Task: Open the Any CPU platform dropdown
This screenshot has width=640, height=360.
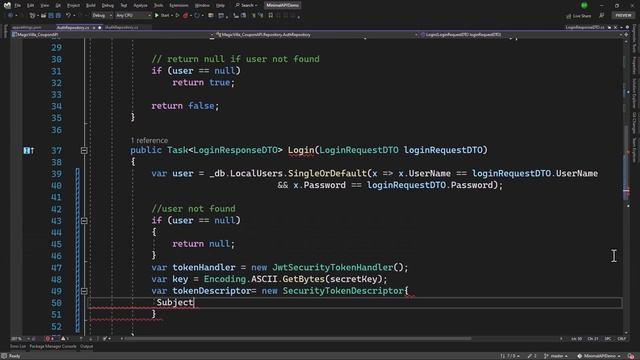Action: (x=133, y=16)
